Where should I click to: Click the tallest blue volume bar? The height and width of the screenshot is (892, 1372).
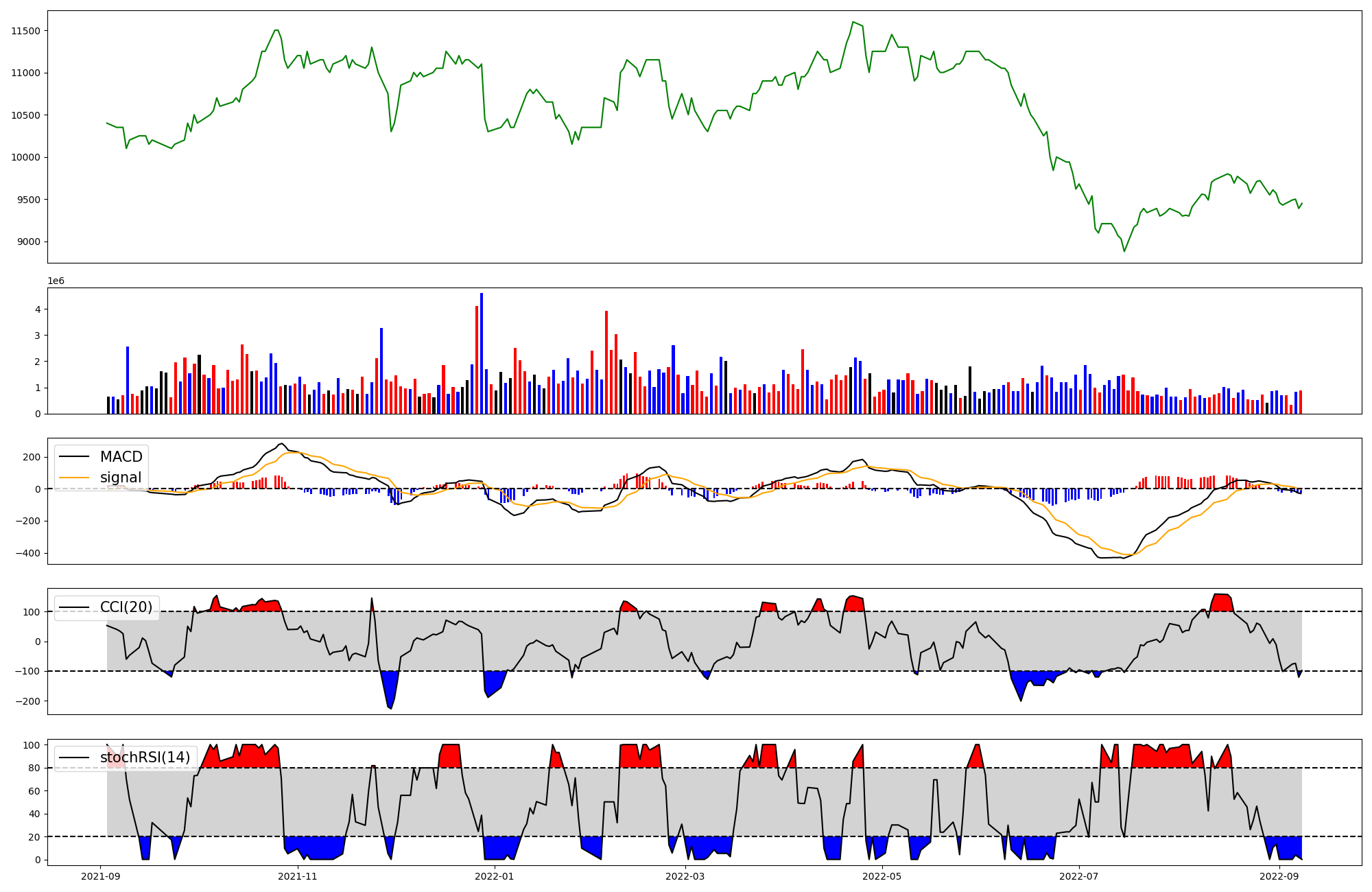(482, 353)
